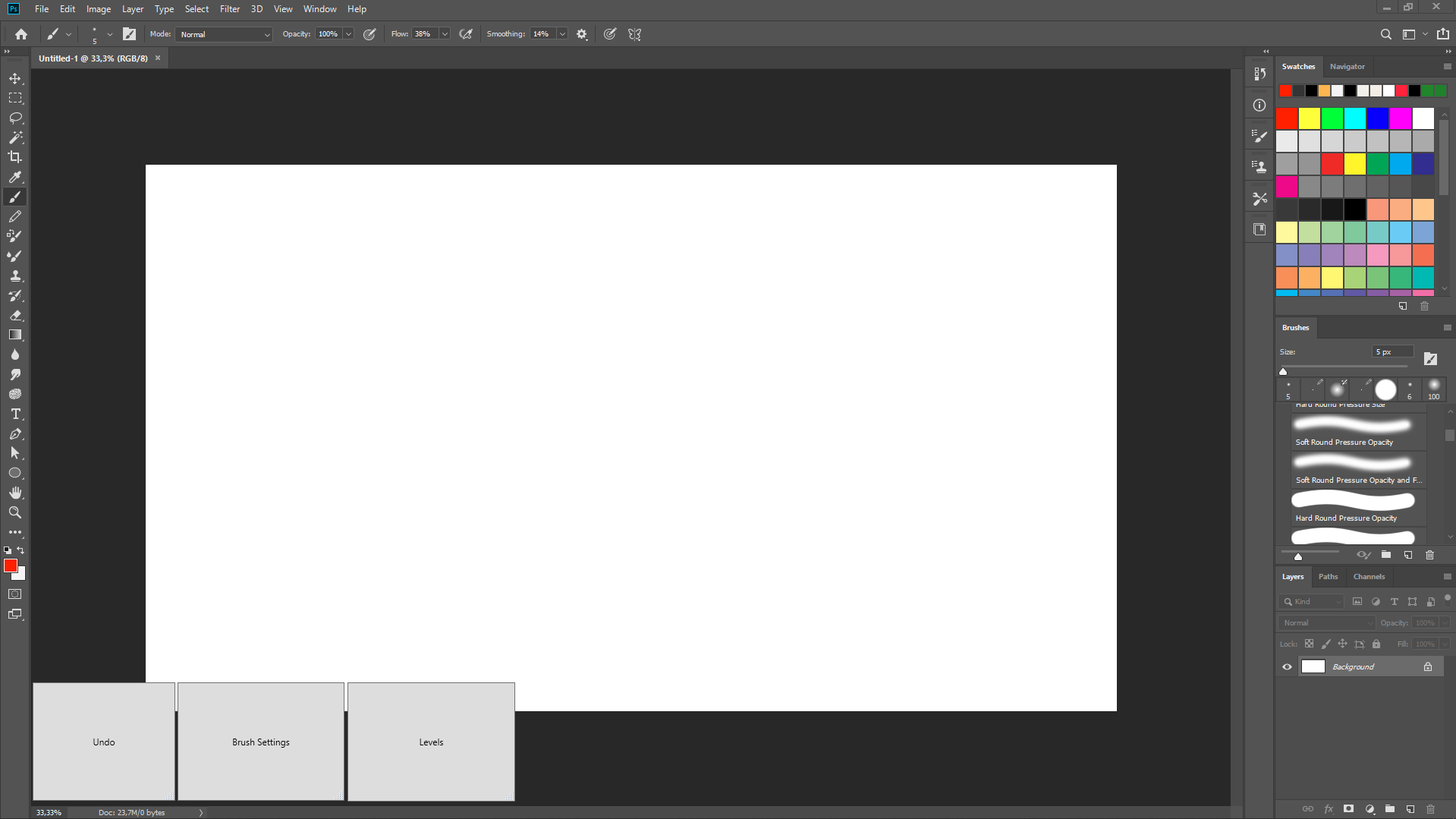Select the Crop tool
1456x819 pixels.
coord(15,157)
